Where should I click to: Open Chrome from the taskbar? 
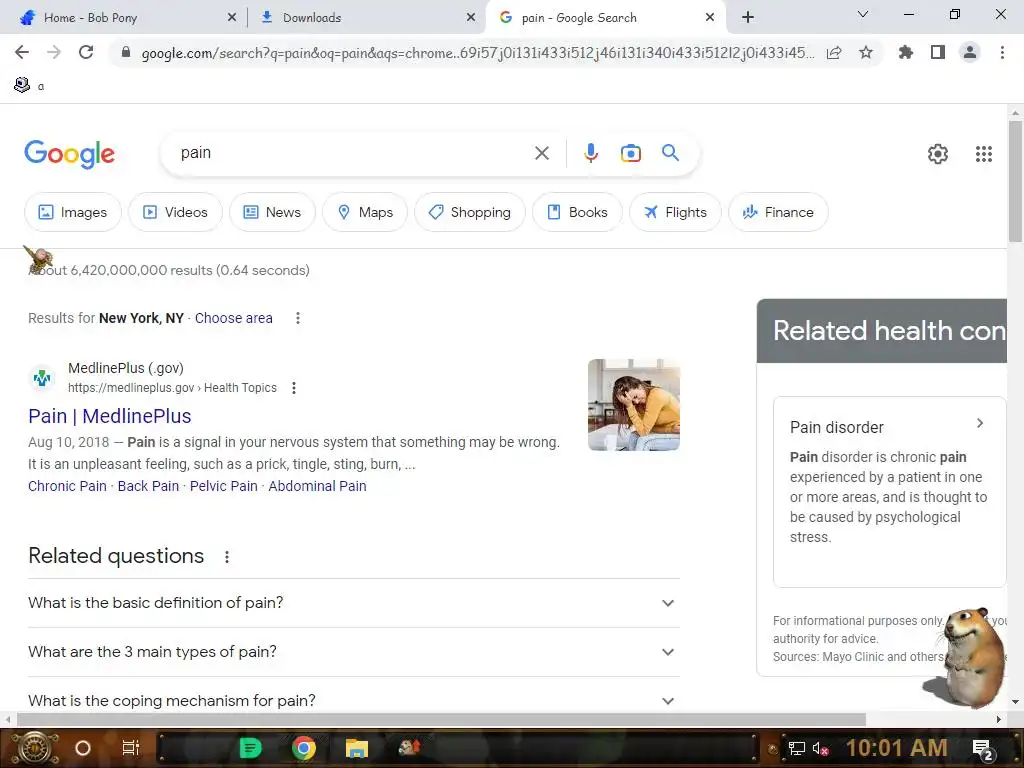coord(303,748)
